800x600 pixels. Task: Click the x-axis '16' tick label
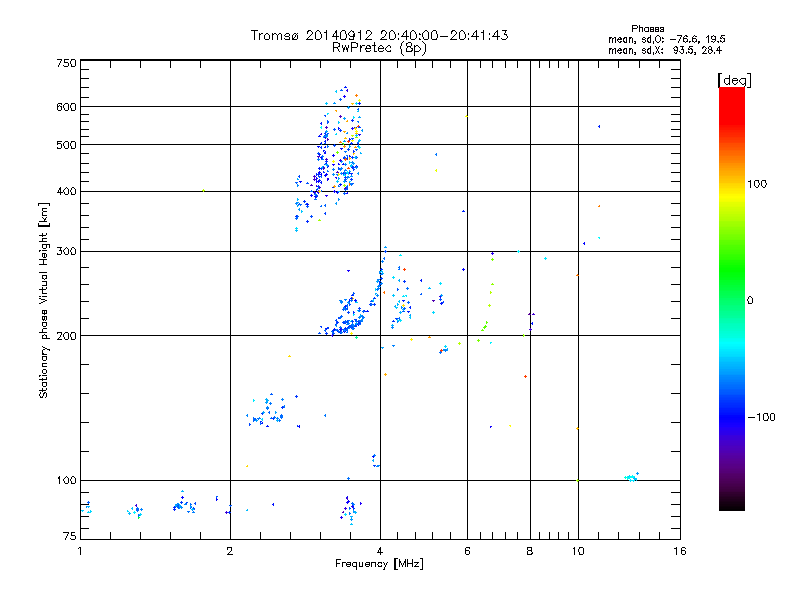click(680, 551)
